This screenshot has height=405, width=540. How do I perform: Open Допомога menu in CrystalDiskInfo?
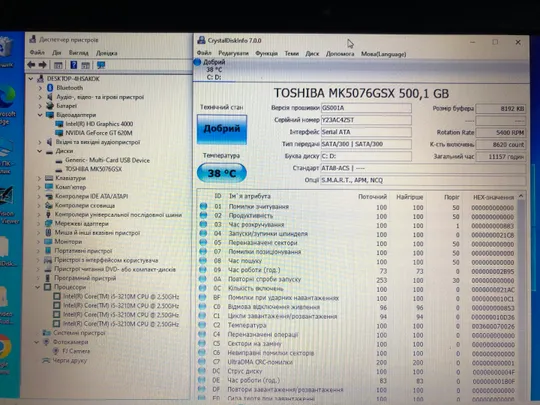(340, 54)
